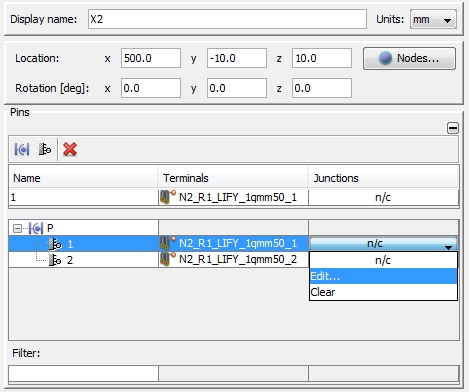Screen dimensions: 469x392
Task: Click the pin icon of tree row 2
Action: coord(54,260)
